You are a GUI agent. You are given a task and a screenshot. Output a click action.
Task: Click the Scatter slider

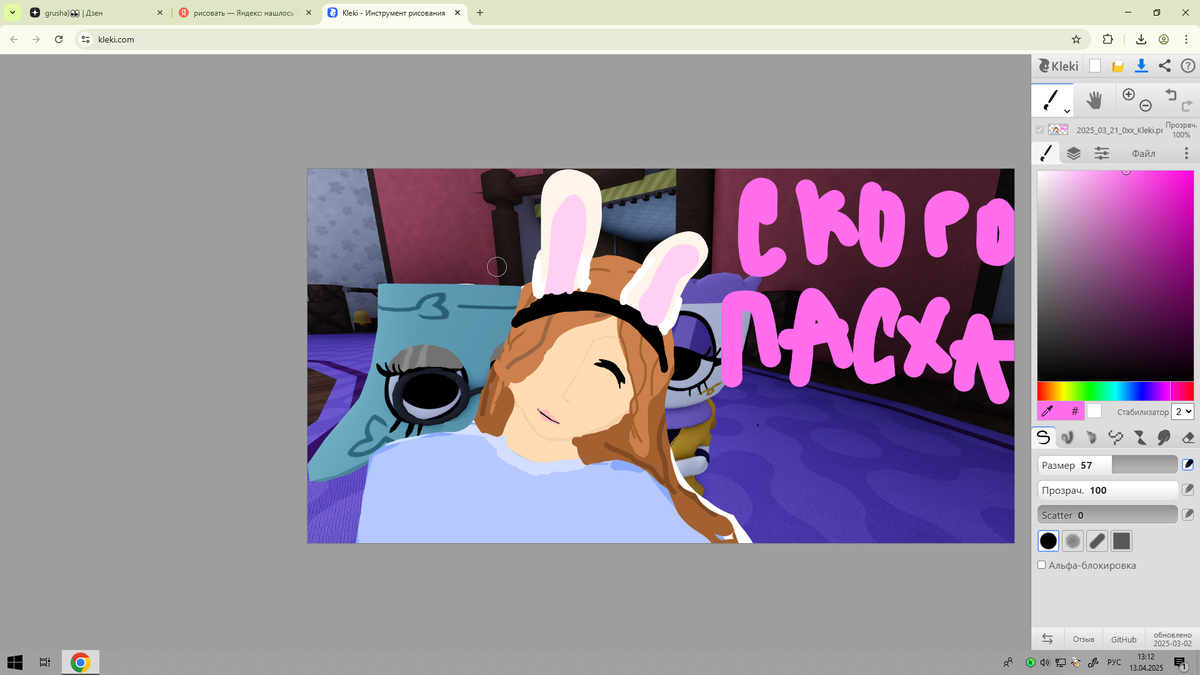tap(1107, 515)
